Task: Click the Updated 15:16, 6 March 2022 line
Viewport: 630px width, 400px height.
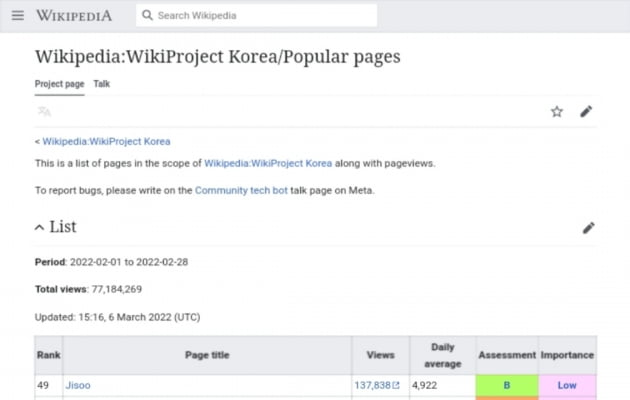Action: [117, 317]
